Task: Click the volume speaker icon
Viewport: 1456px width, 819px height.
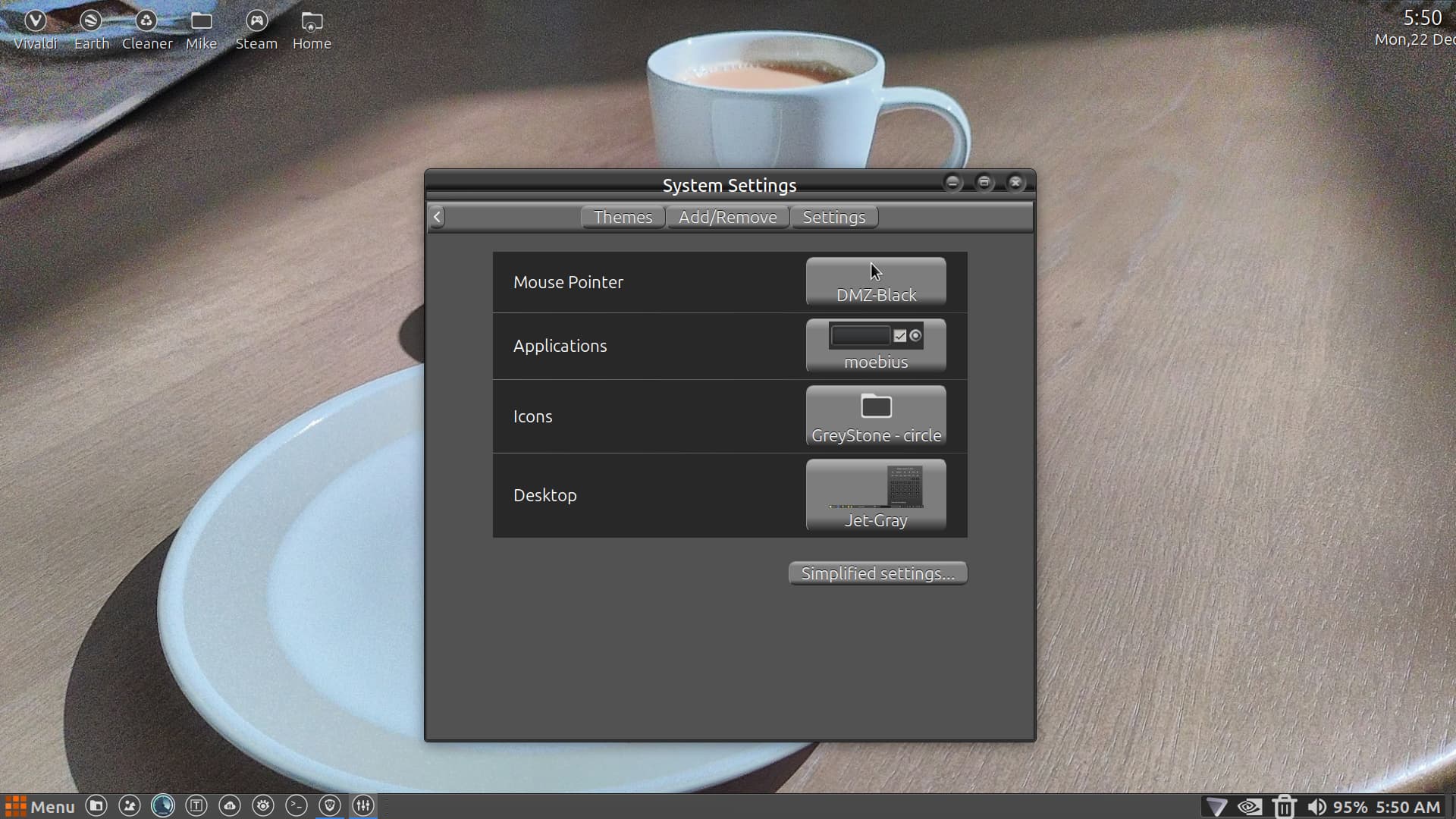Action: [x=1316, y=807]
